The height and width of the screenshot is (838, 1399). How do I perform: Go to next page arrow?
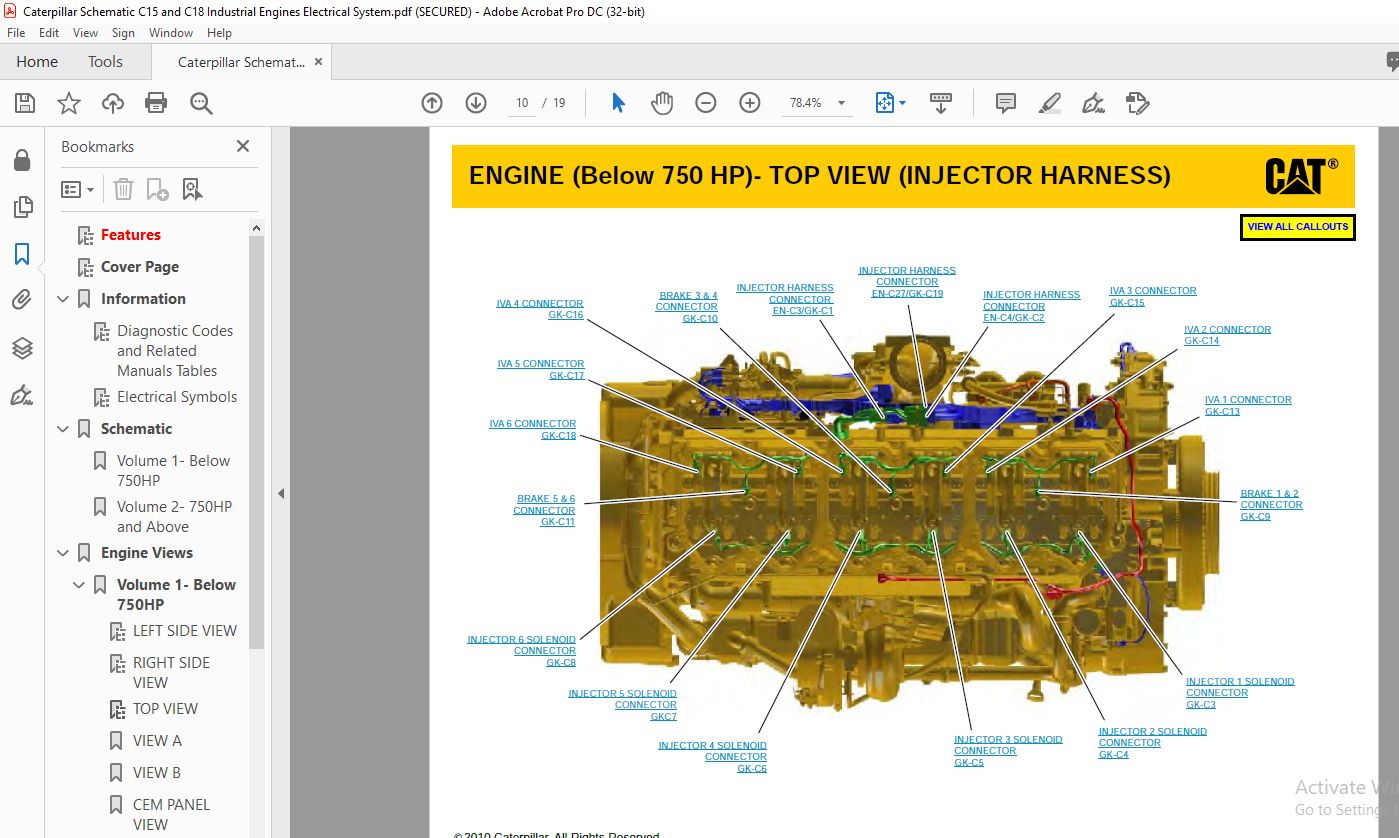(x=476, y=103)
